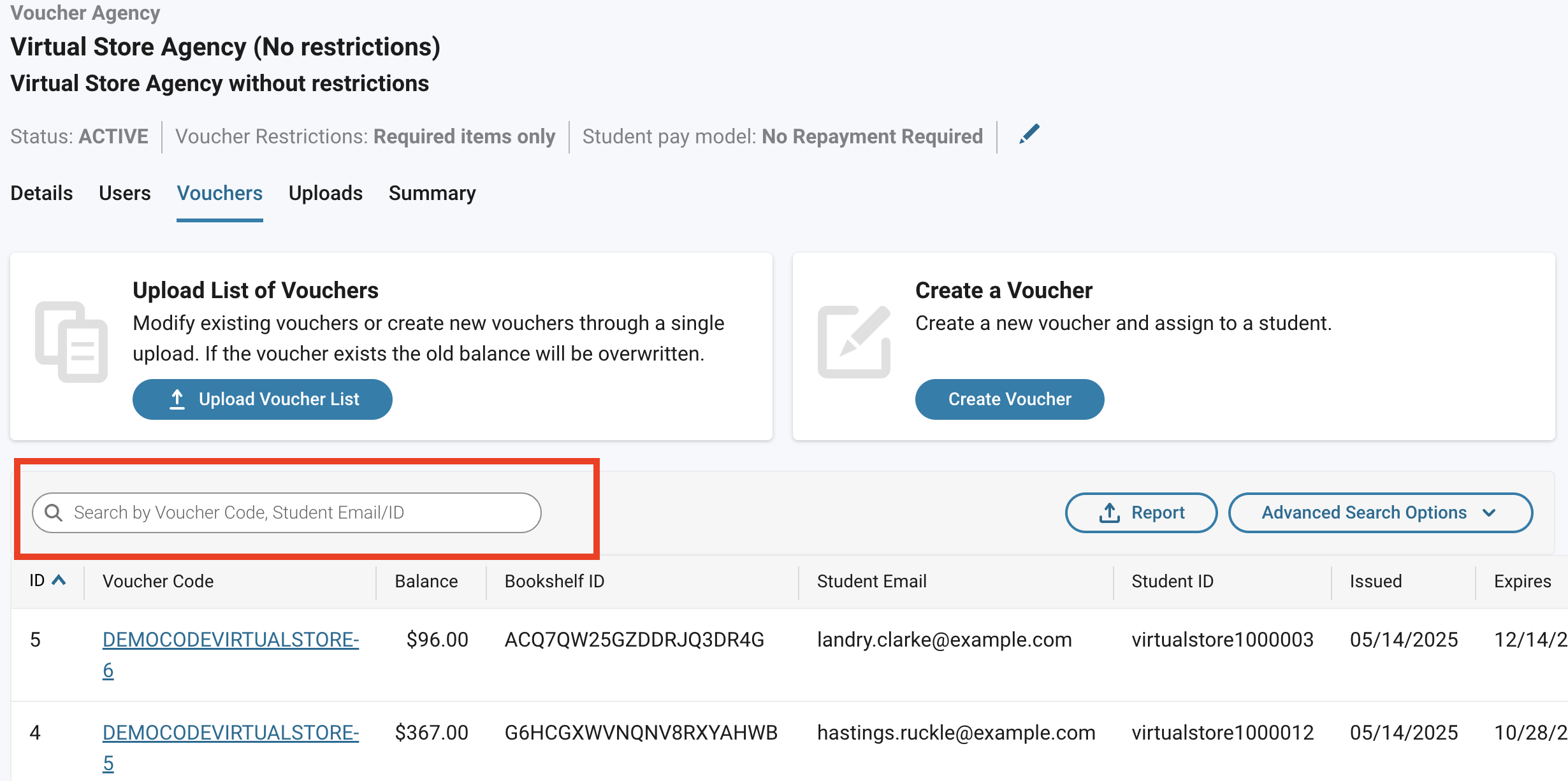Open the DEMOCODEVIRTUALSTORE-6 voucher link

click(x=231, y=655)
